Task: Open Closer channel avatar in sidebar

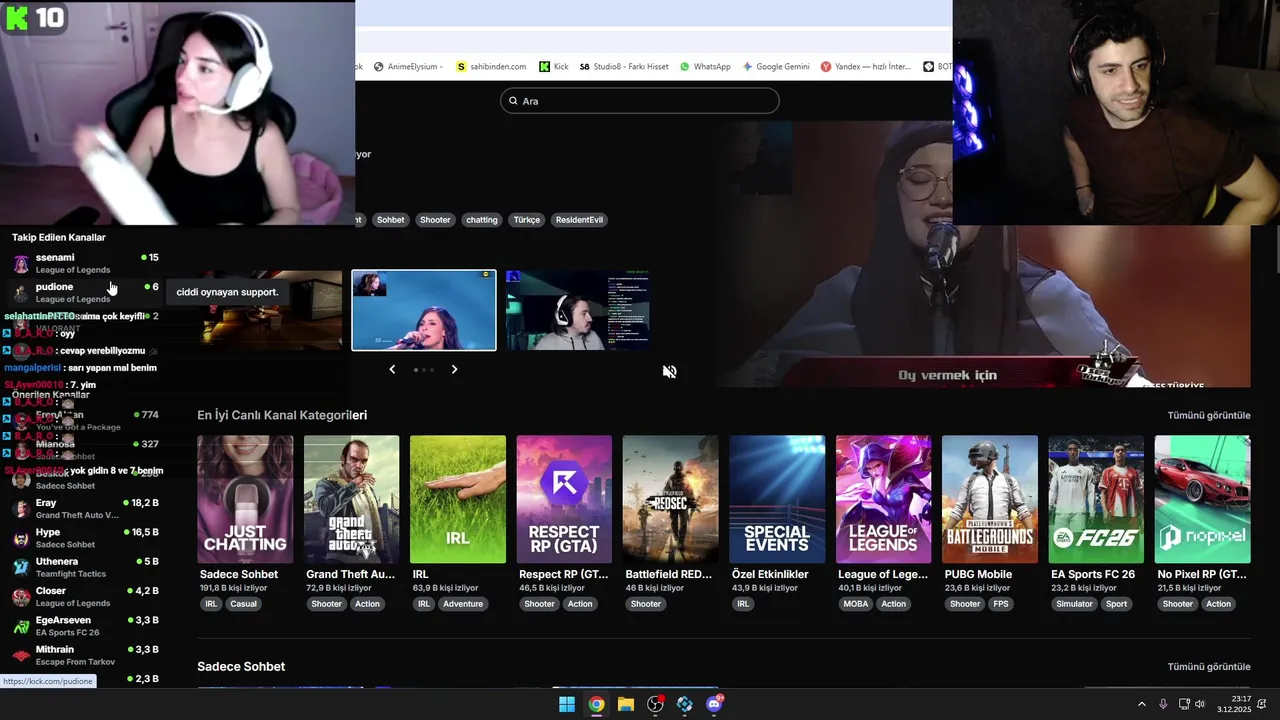Action: pyautogui.click(x=21, y=597)
